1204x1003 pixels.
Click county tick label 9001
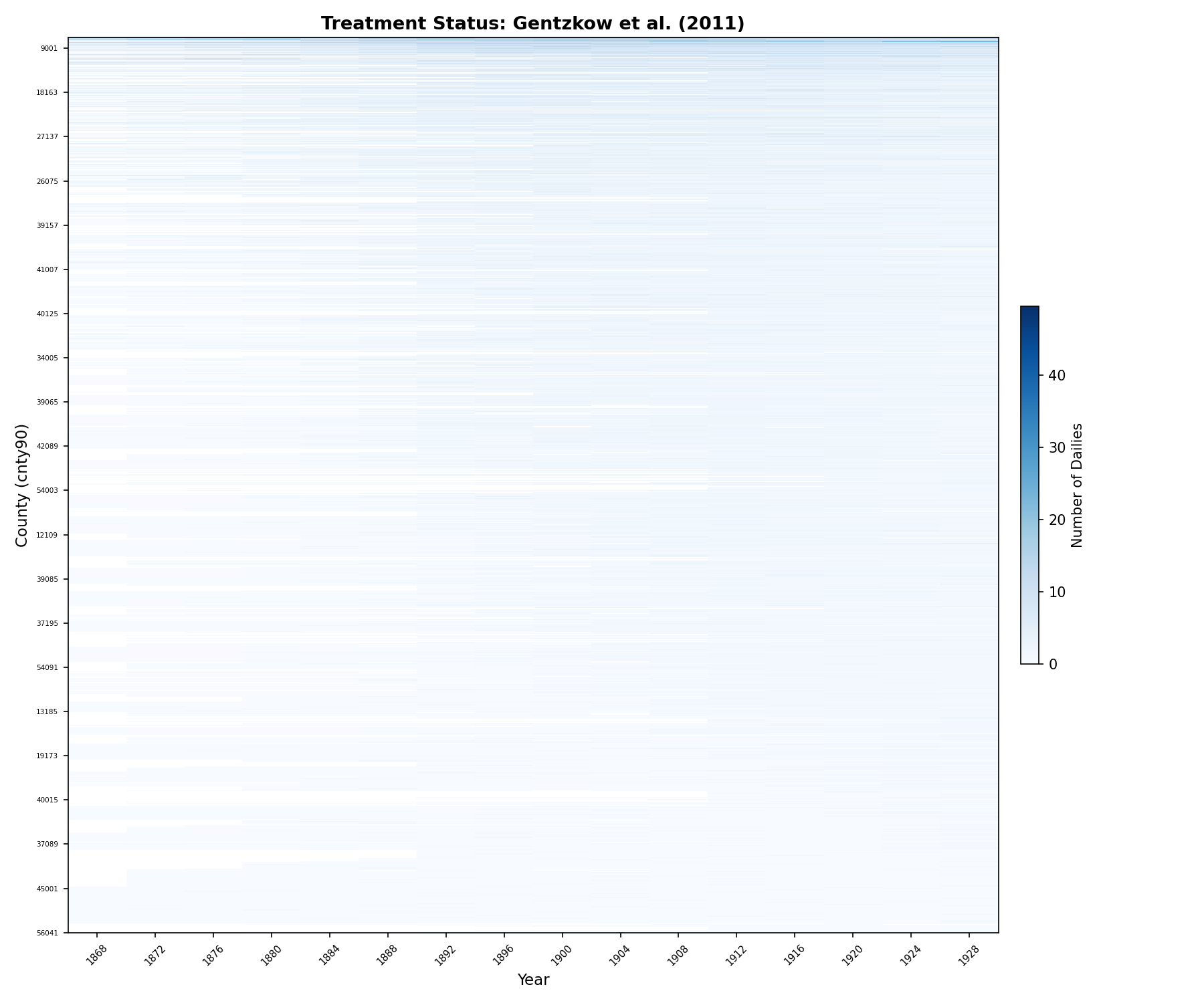click(x=49, y=48)
